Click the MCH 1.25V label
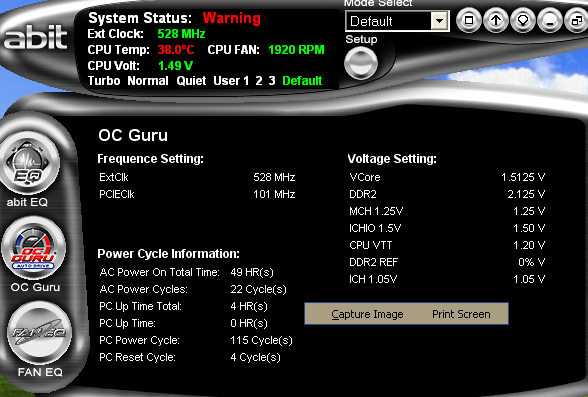 tap(376, 211)
